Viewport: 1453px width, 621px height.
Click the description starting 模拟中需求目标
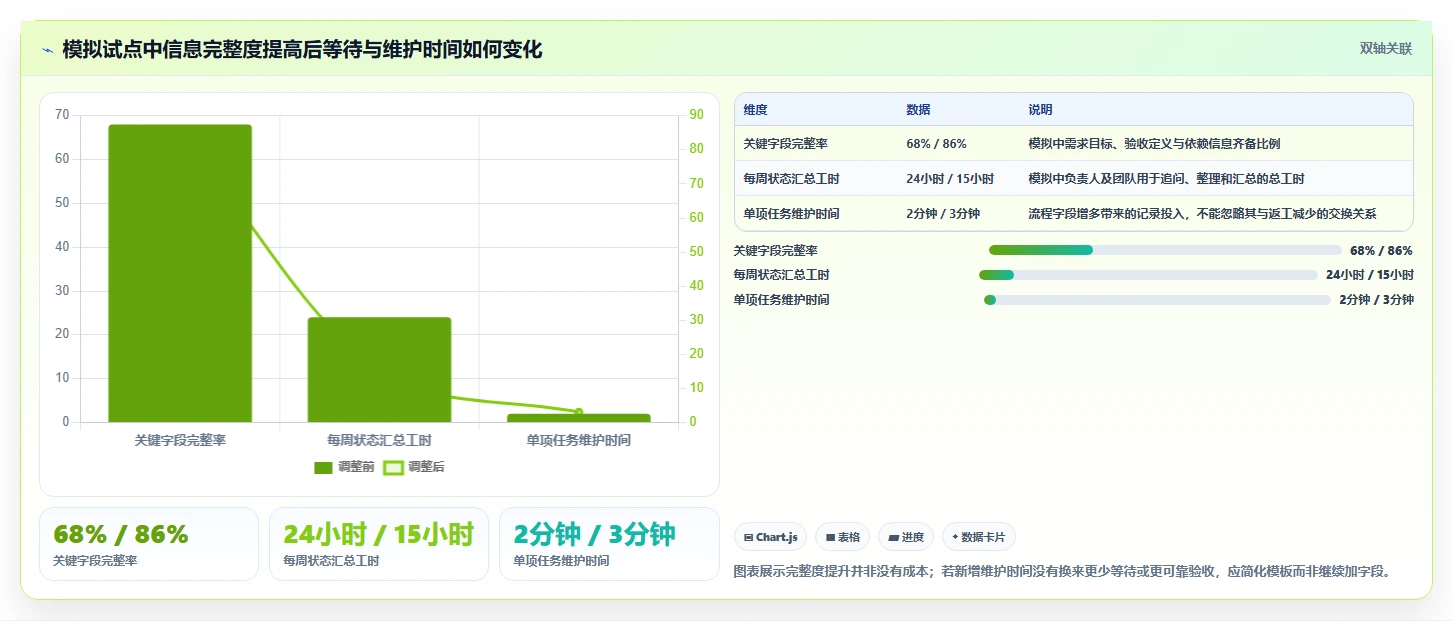point(1154,144)
